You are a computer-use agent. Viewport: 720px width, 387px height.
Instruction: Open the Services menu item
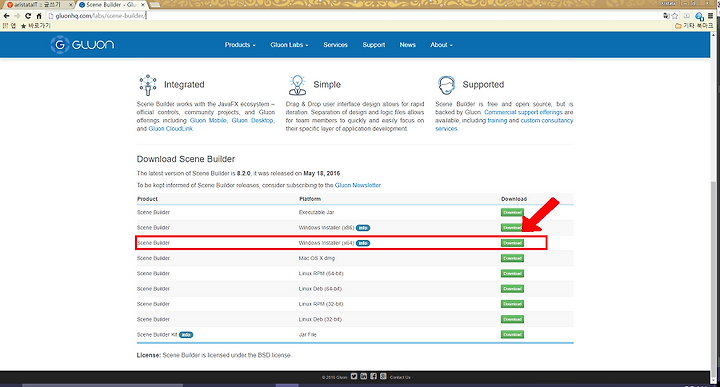click(335, 45)
